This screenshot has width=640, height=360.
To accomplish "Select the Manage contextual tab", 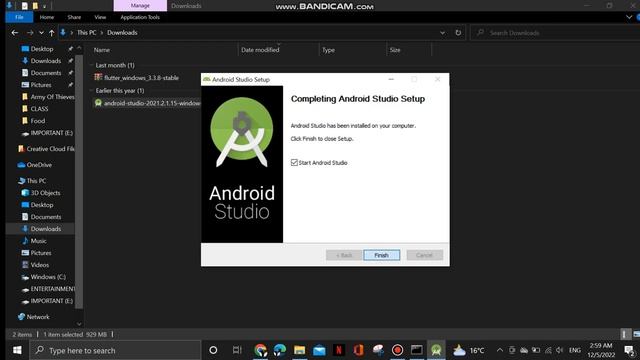I will pos(140,6).
